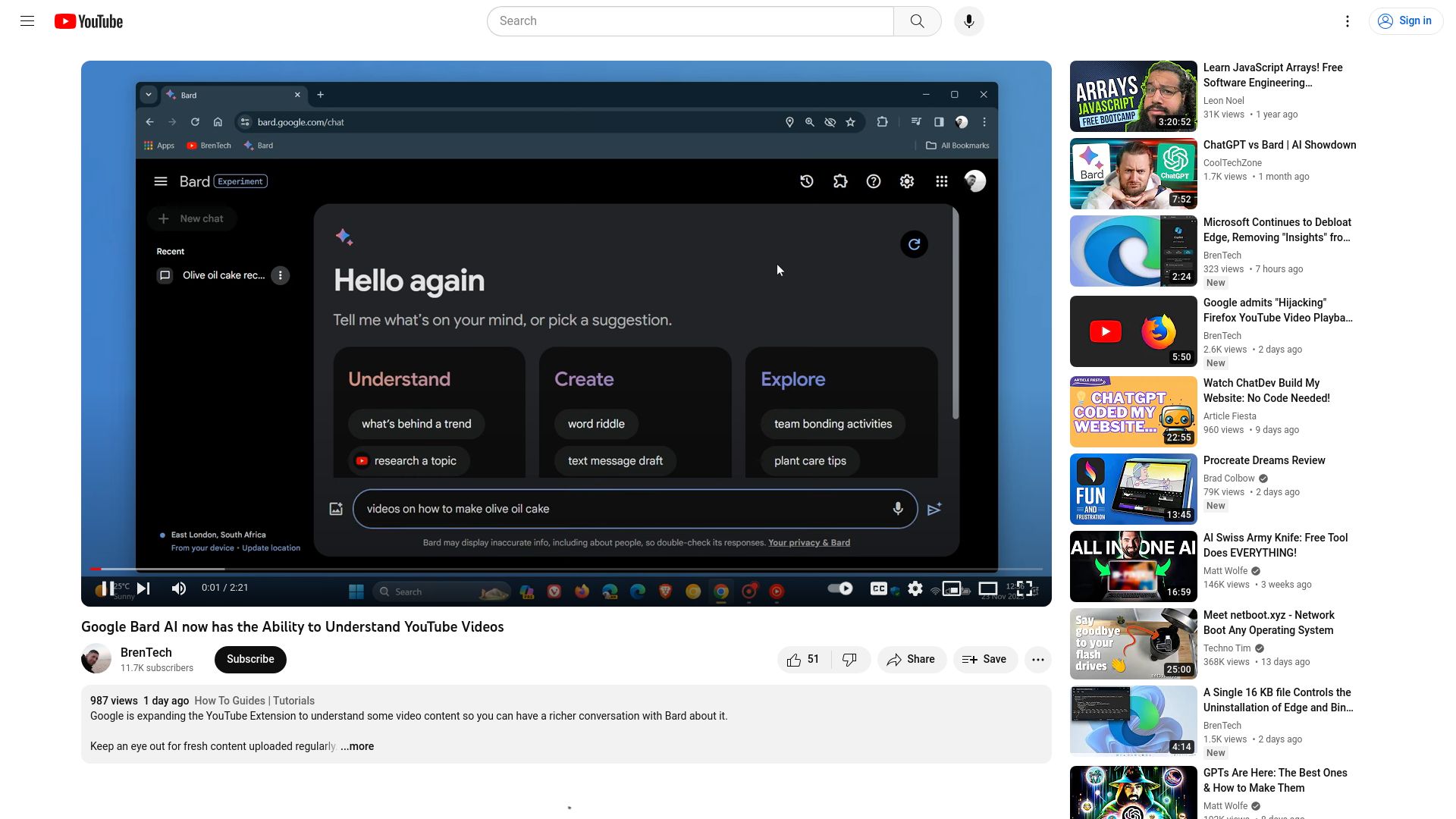Go to the YouTube home logo
Viewport: 1456px width, 819px height.
click(x=89, y=21)
